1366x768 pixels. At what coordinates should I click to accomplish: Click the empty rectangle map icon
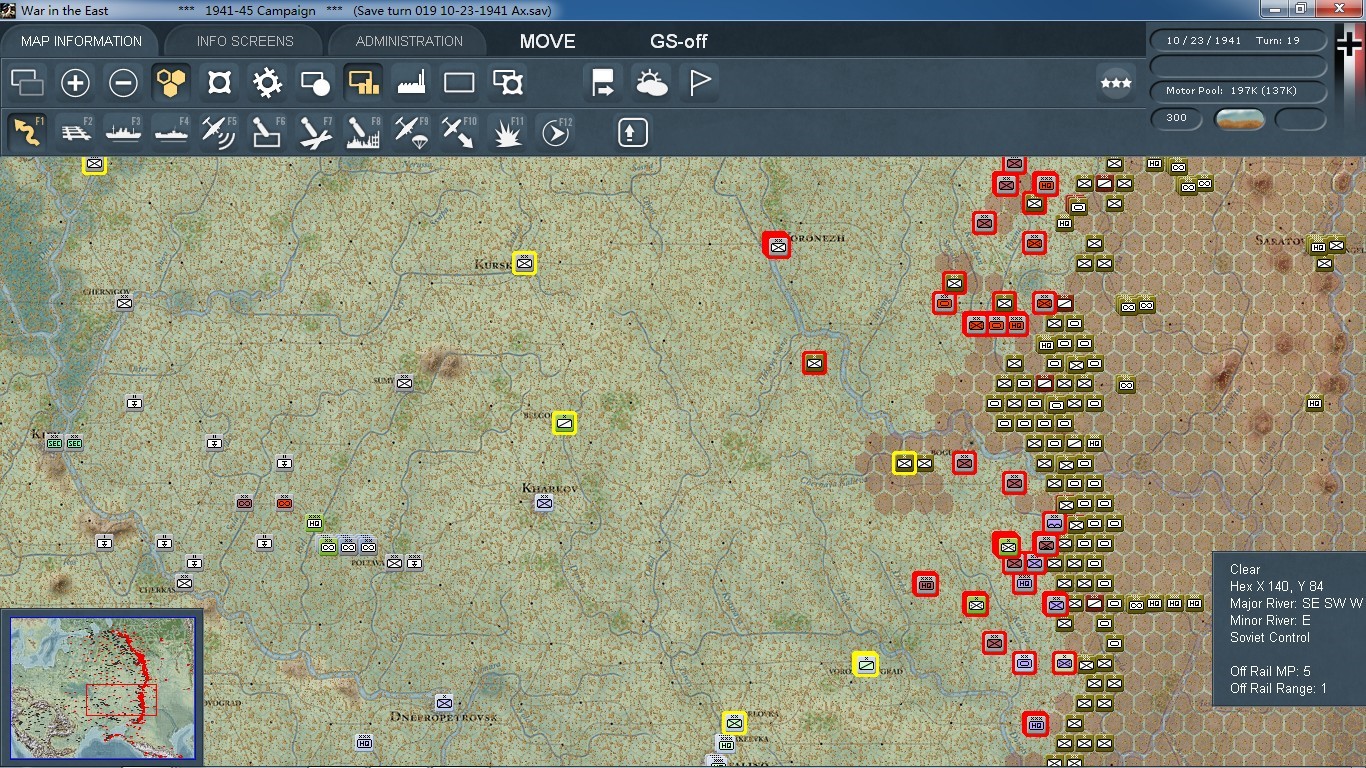point(459,83)
